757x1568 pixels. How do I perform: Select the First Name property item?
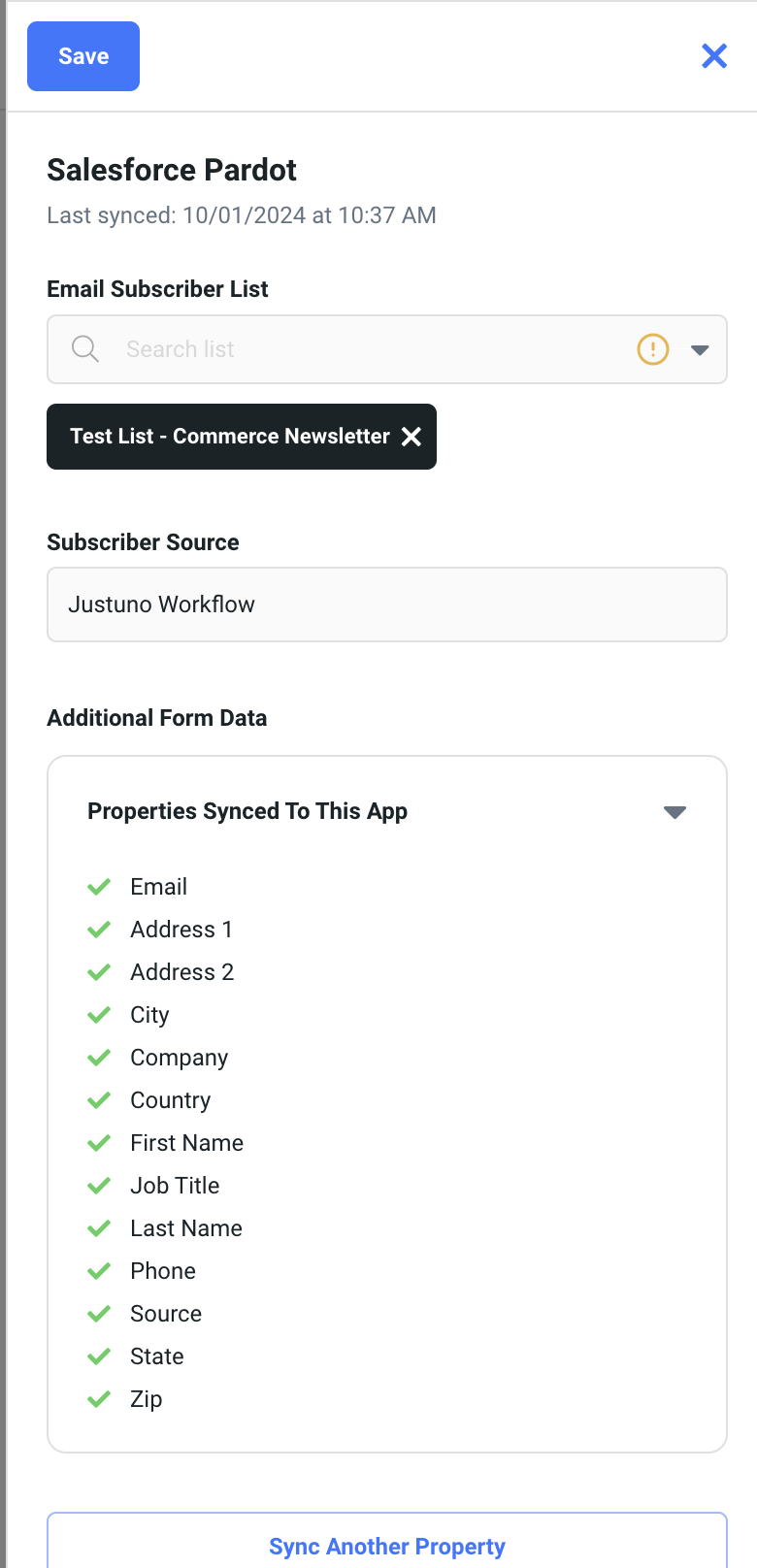point(186,1143)
